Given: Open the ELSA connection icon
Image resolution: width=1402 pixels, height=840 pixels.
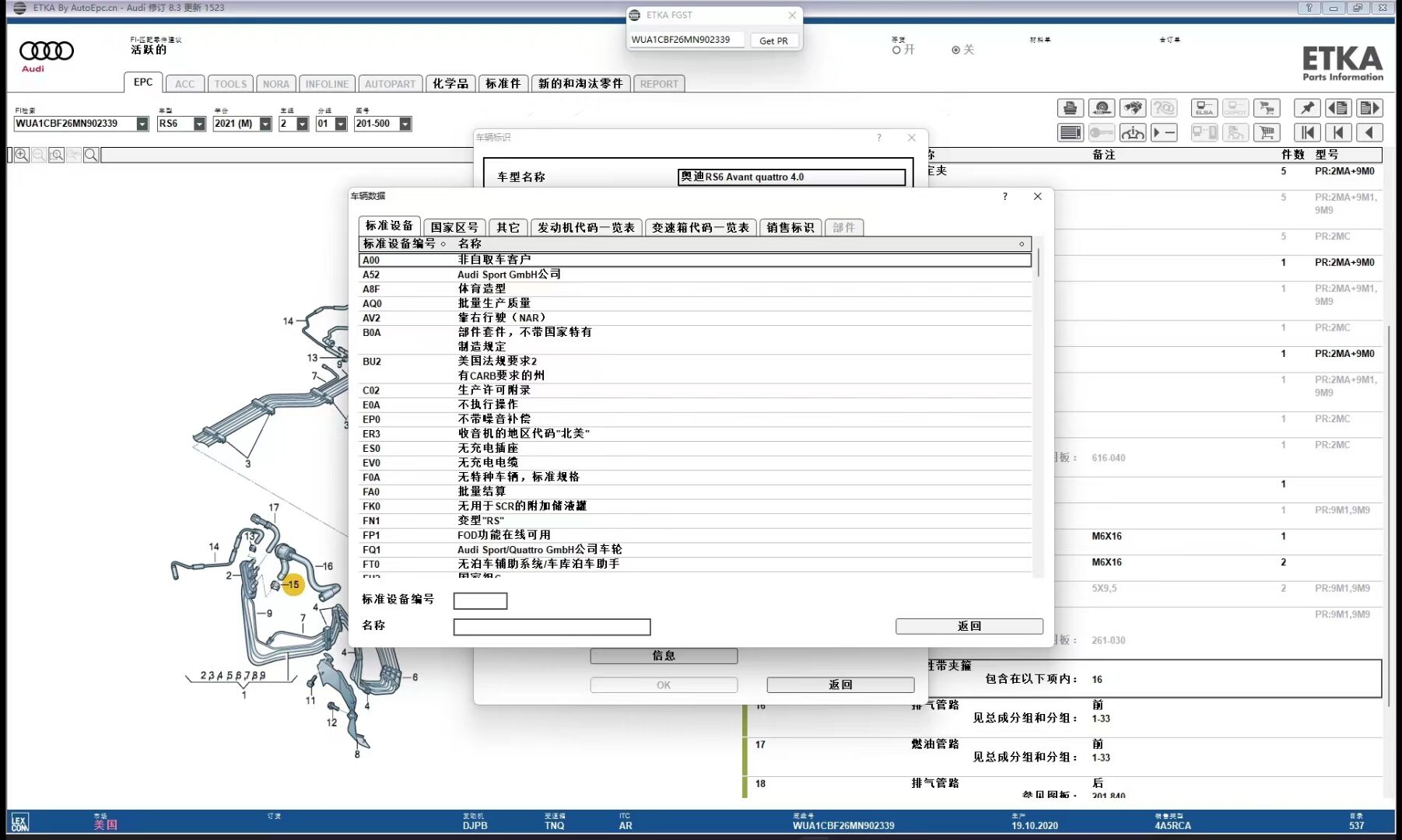Looking at the screenshot, I should tap(1204, 108).
